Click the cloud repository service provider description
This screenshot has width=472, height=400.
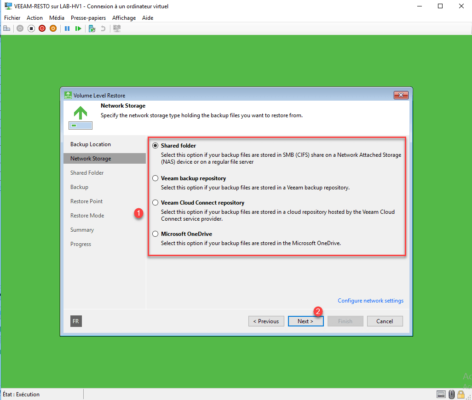click(x=278, y=215)
